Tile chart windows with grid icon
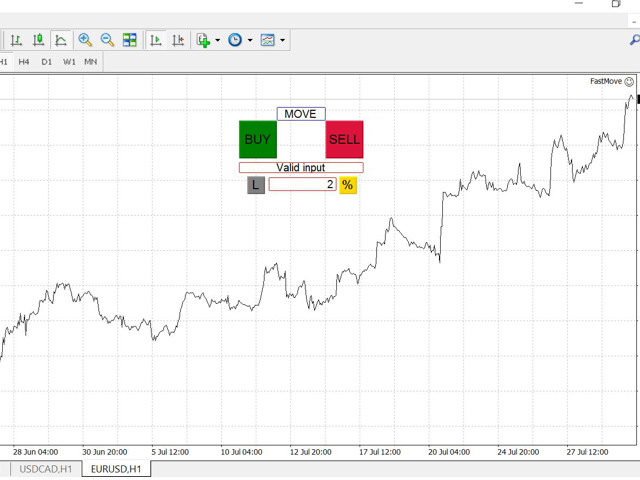The image size is (640, 480). tap(130, 40)
